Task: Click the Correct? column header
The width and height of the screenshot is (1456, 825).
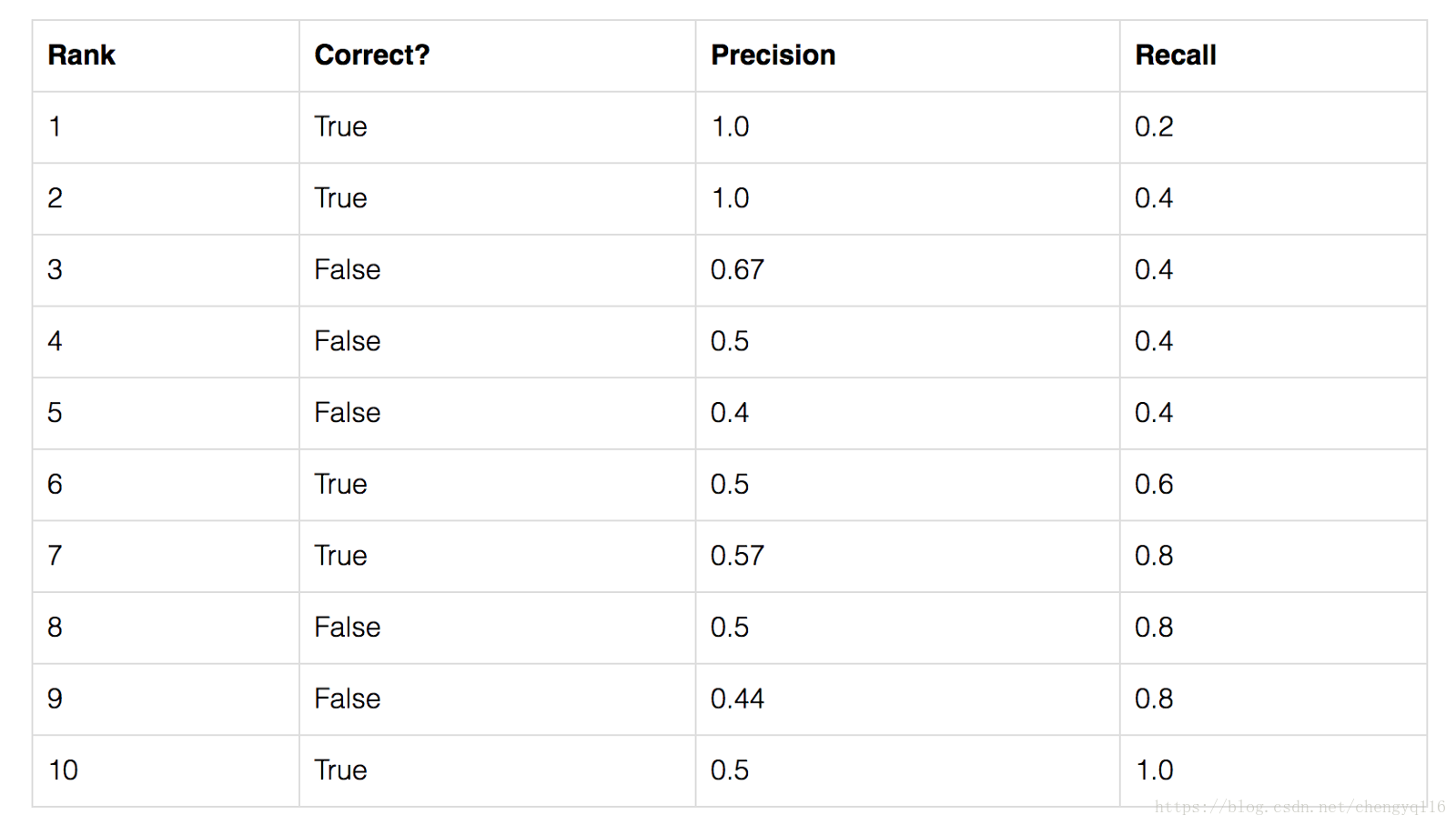Action: click(371, 55)
